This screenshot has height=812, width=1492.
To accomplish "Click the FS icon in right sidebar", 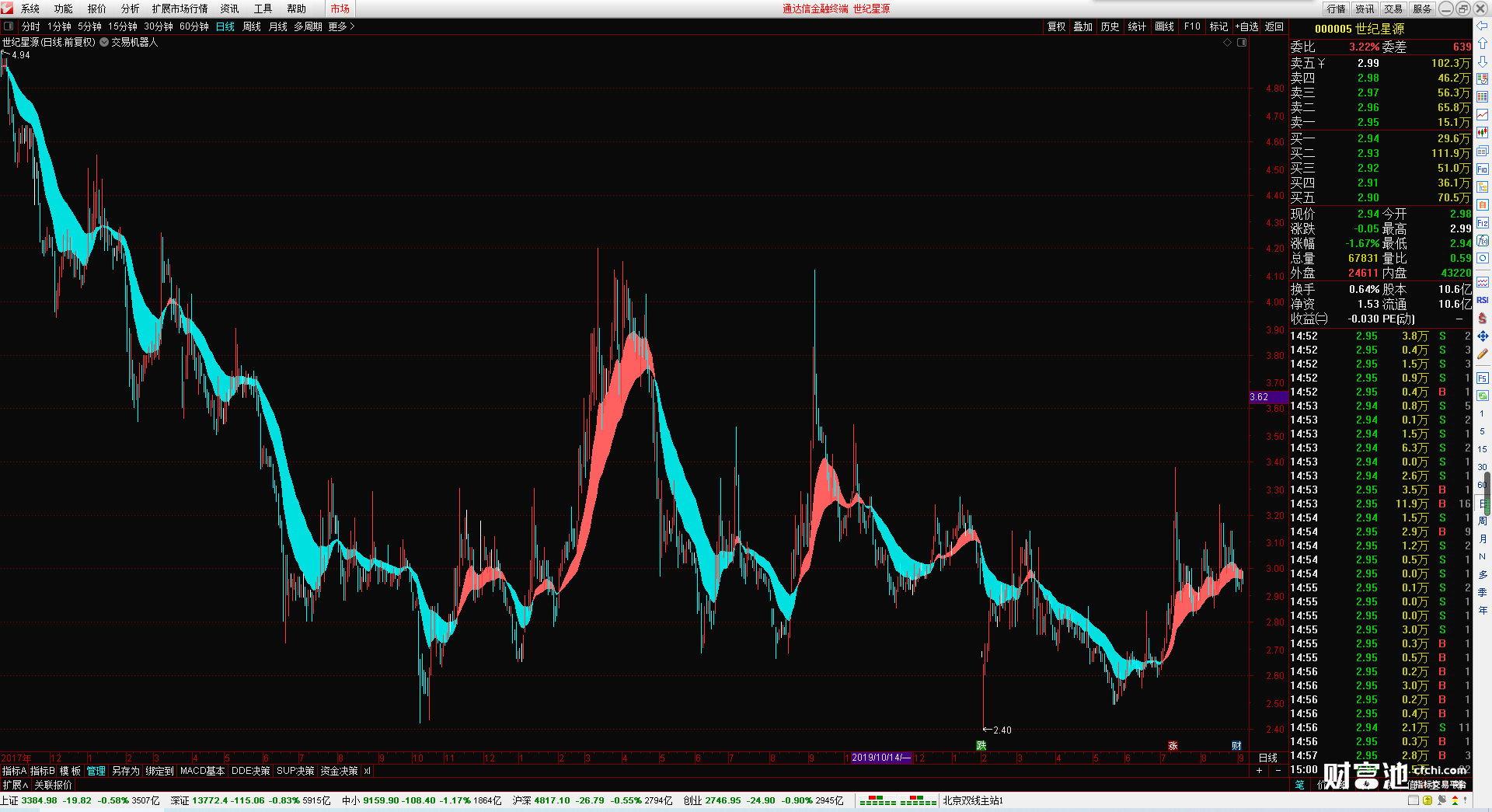I will click(x=1482, y=378).
